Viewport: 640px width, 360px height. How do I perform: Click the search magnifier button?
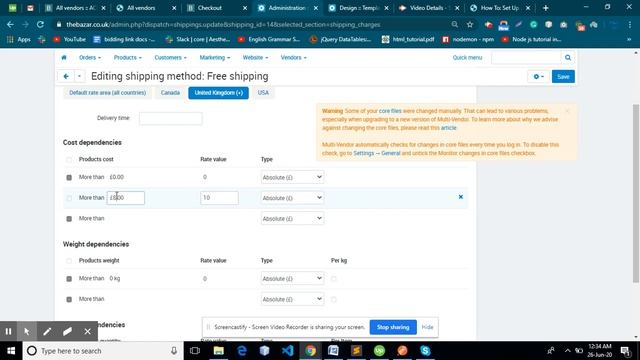coord(568,58)
